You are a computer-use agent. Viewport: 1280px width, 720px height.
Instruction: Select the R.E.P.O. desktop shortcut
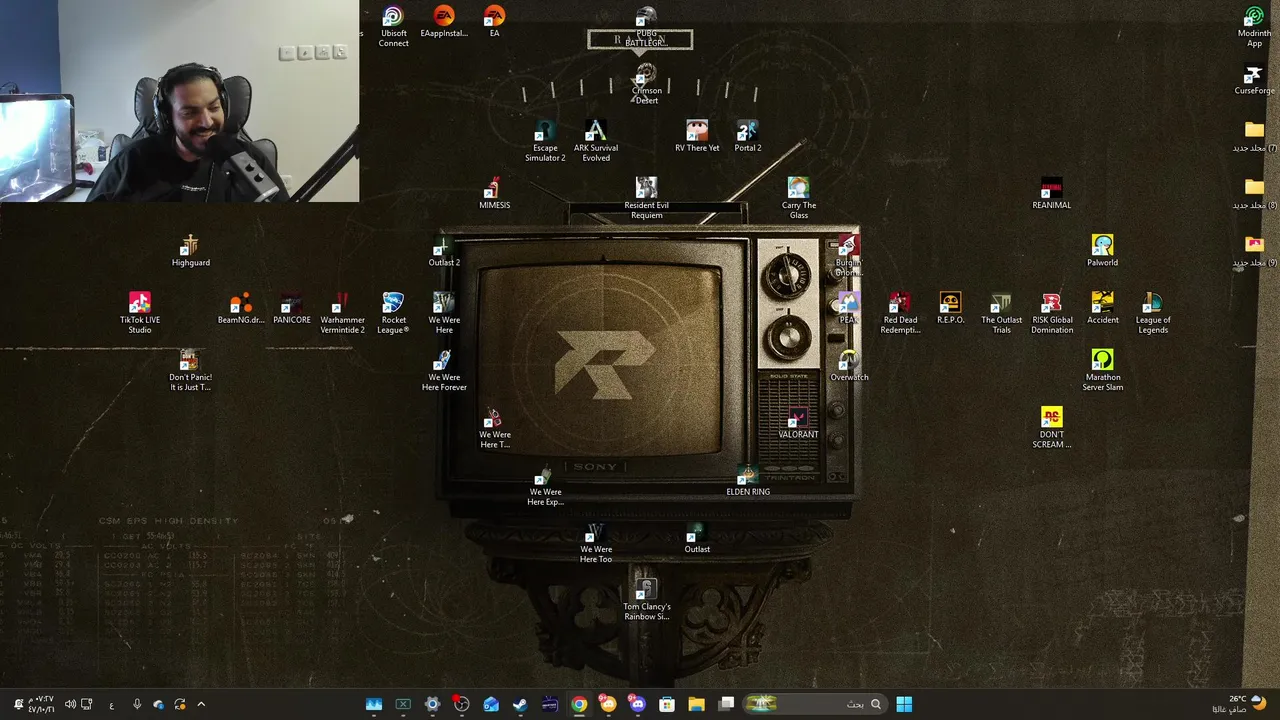tap(950, 309)
